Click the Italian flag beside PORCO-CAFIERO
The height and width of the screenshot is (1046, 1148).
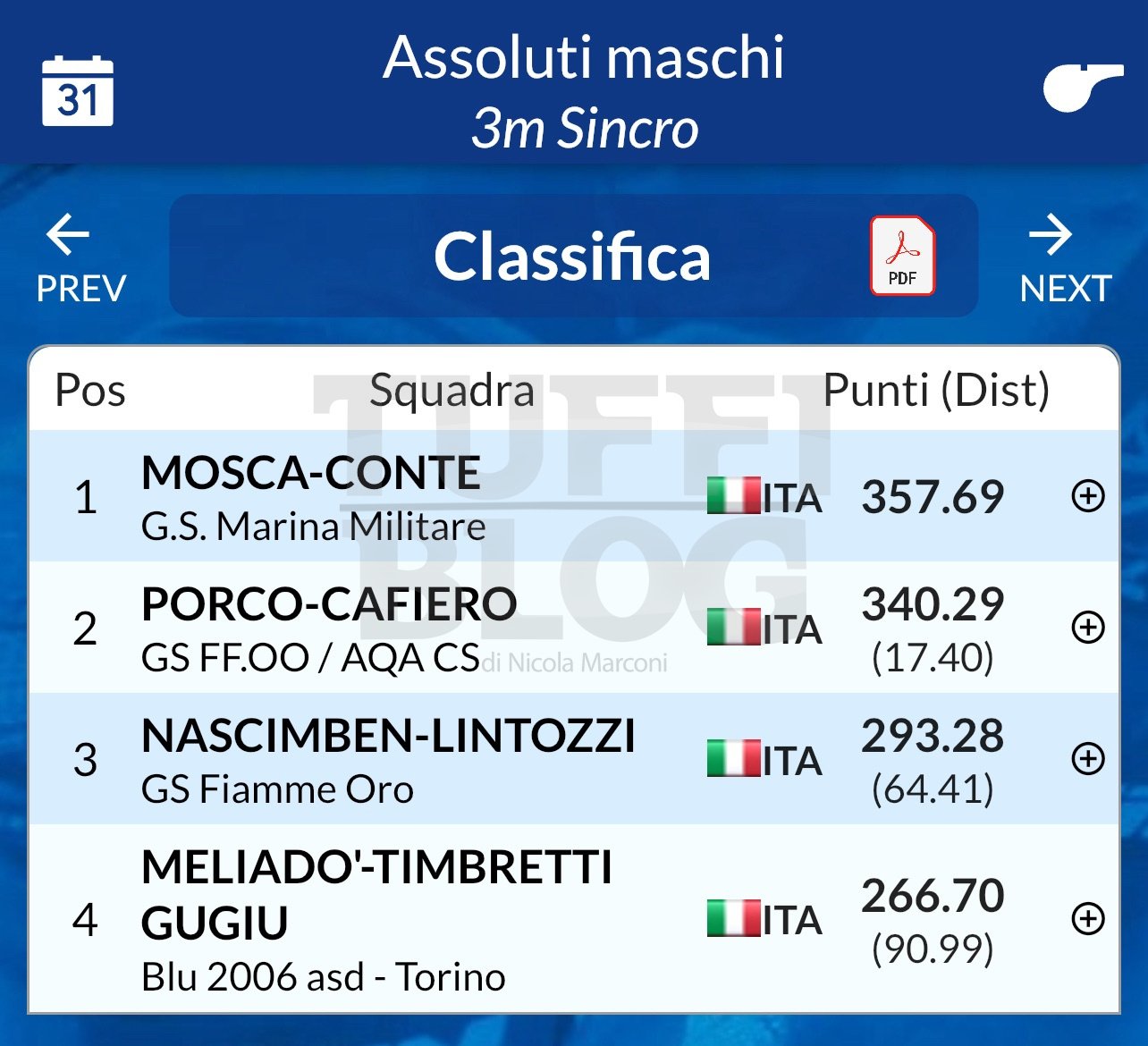[x=733, y=628]
